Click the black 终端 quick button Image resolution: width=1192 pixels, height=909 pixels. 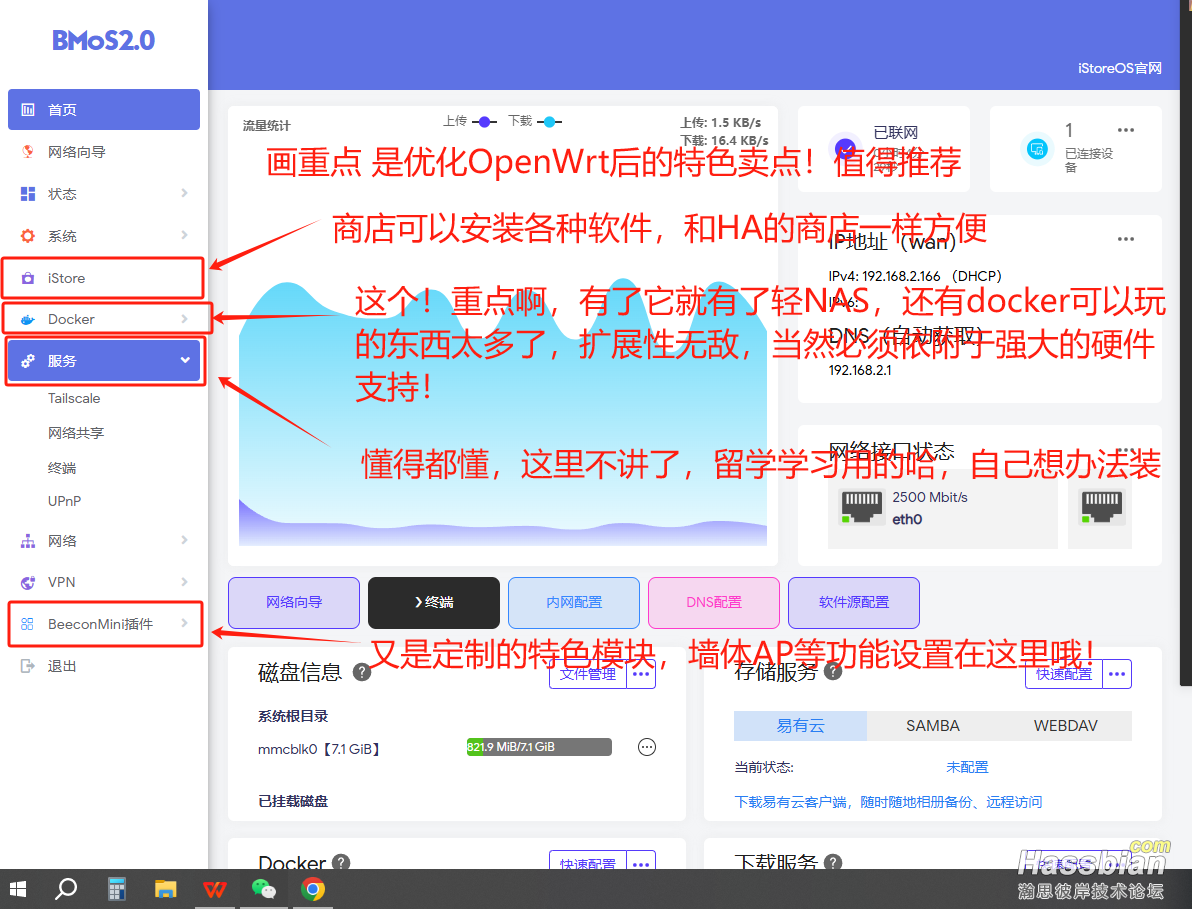tap(433, 602)
